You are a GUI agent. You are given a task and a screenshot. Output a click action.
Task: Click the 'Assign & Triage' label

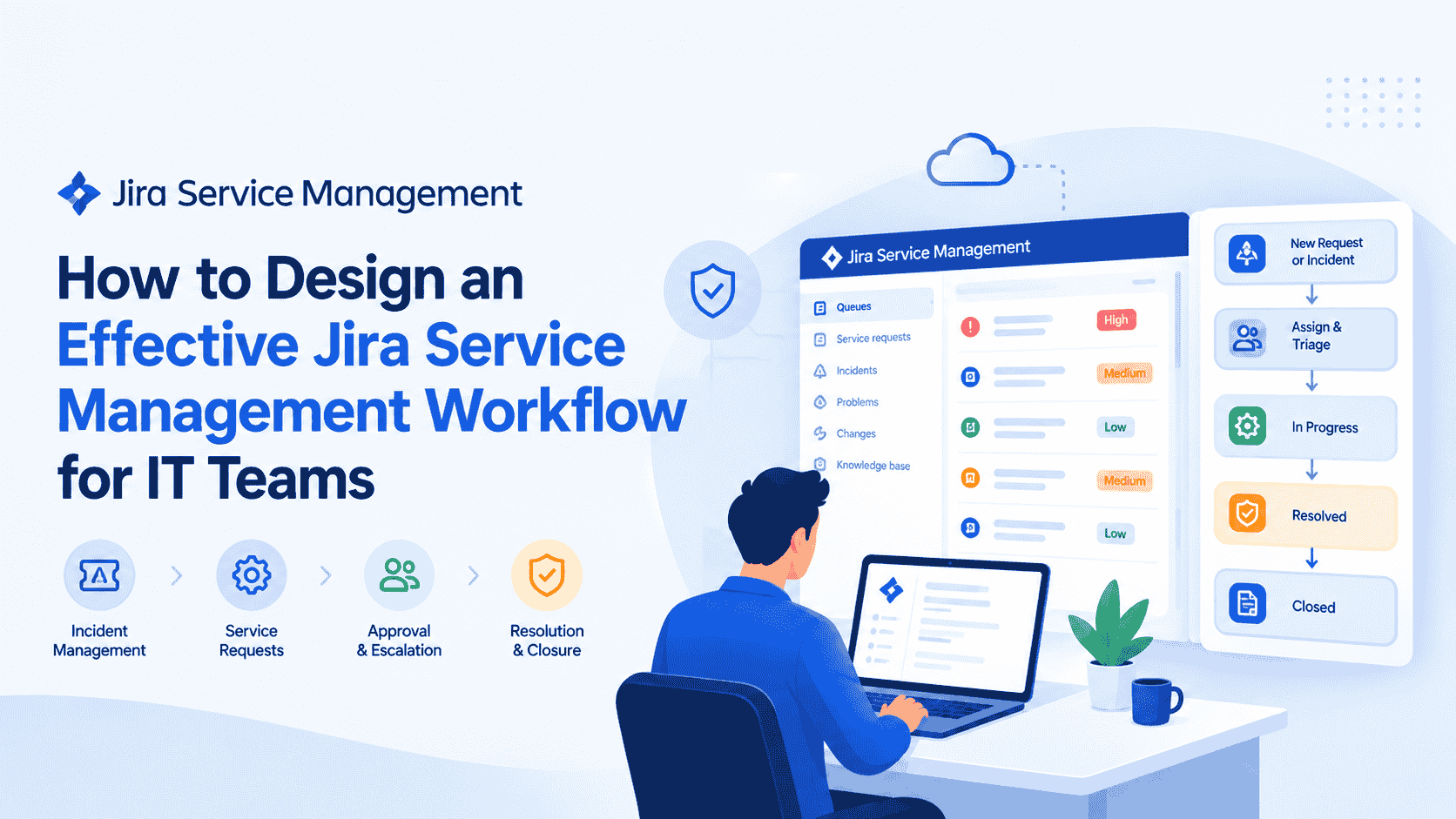click(x=1316, y=336)
